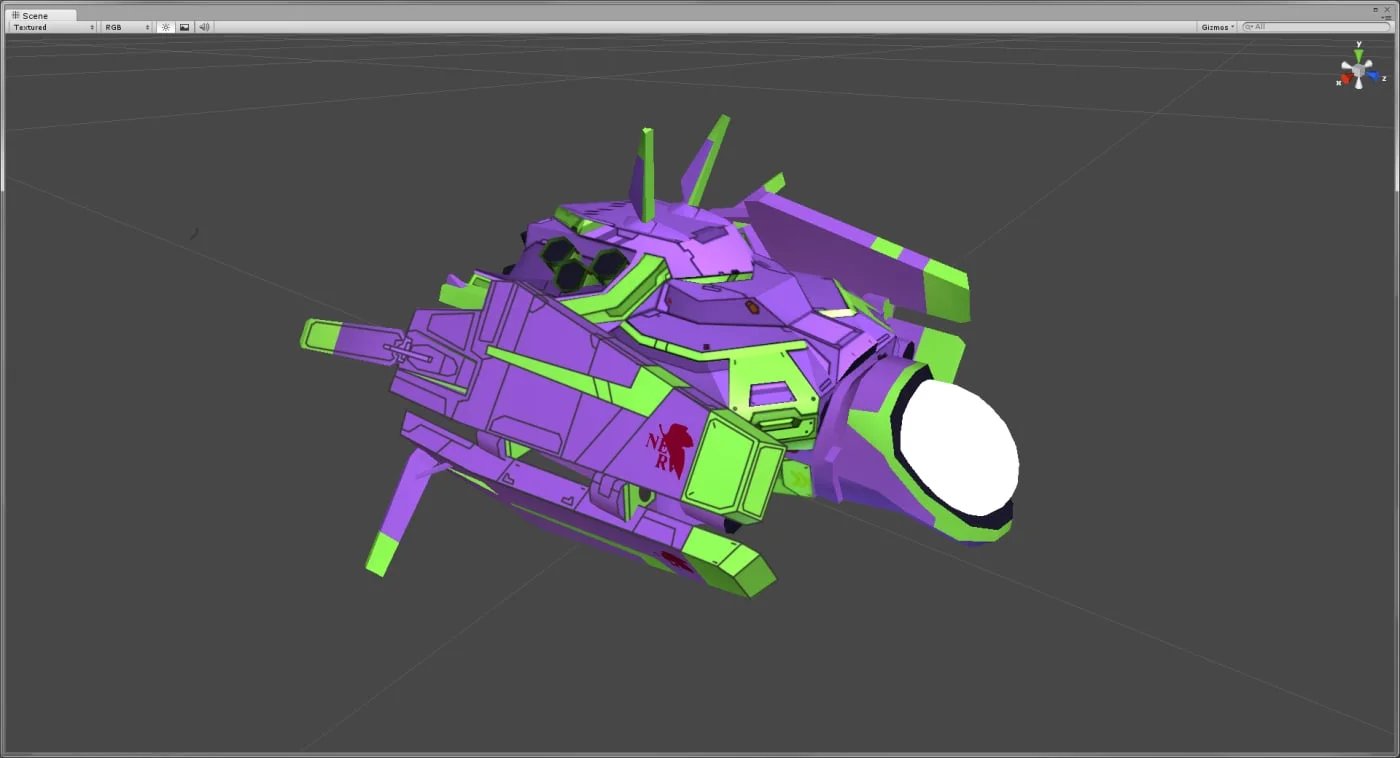Toggle the skybox image overlay button
This screenshot has width=1400, height=758.
[185, 27]
